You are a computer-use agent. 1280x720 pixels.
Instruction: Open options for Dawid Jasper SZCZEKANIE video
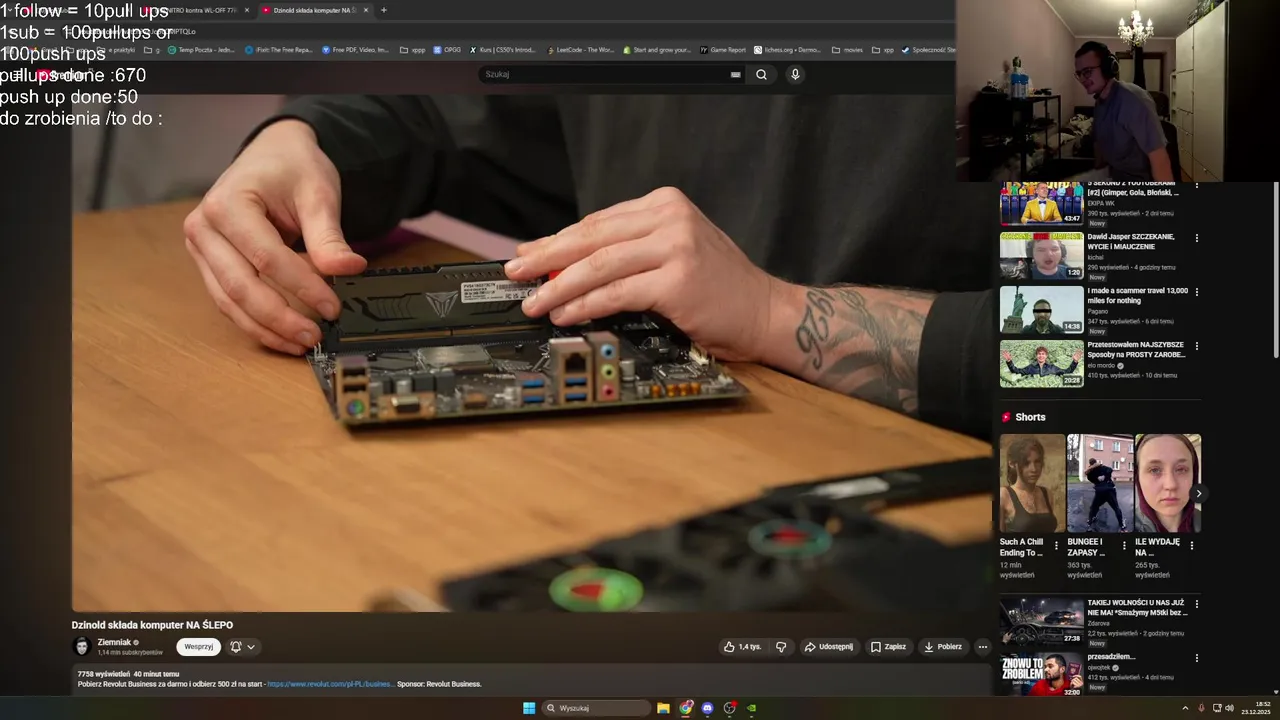(x=1196, y=238)
